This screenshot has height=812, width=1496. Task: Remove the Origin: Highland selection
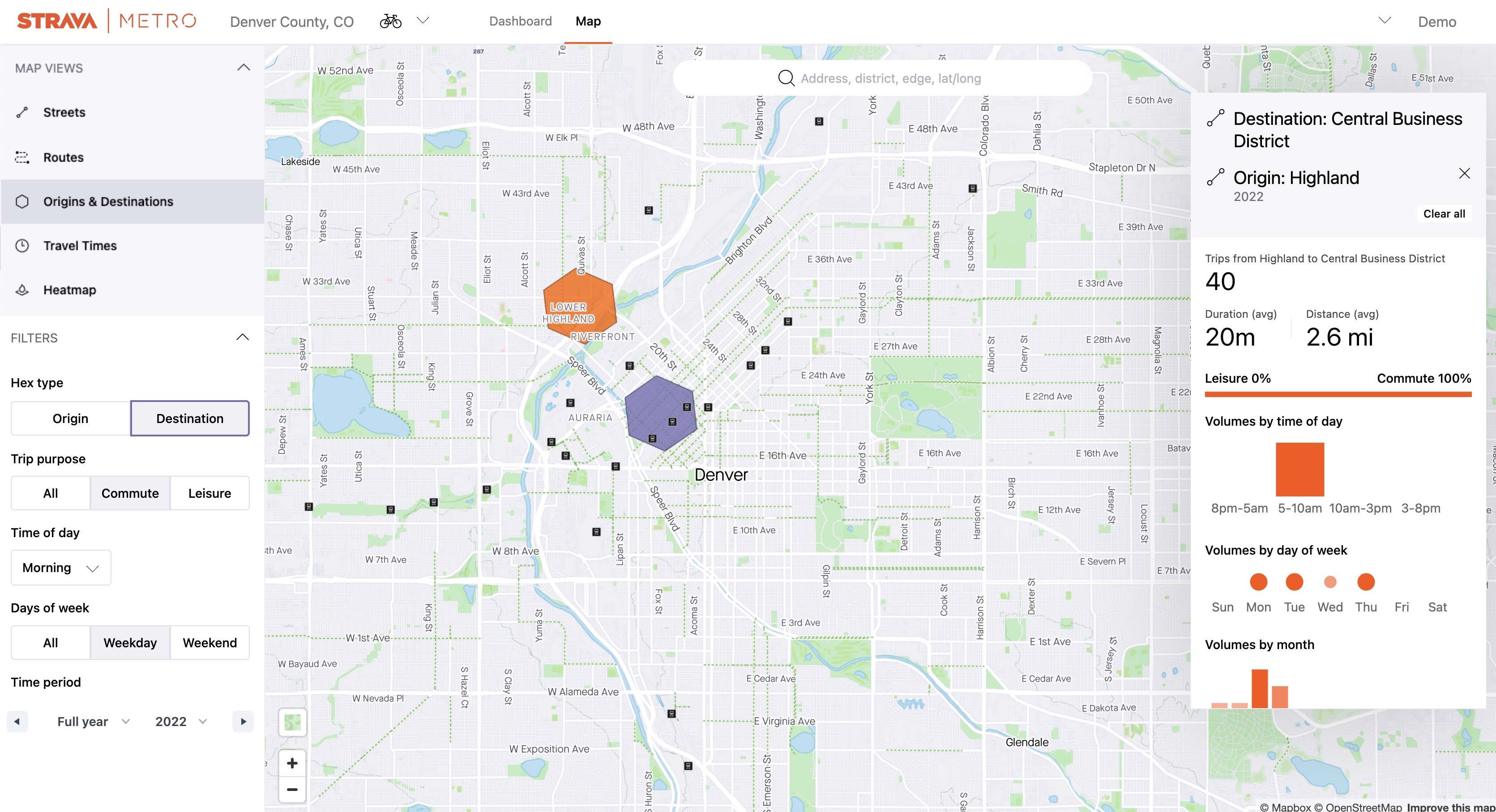point(1464,173)
